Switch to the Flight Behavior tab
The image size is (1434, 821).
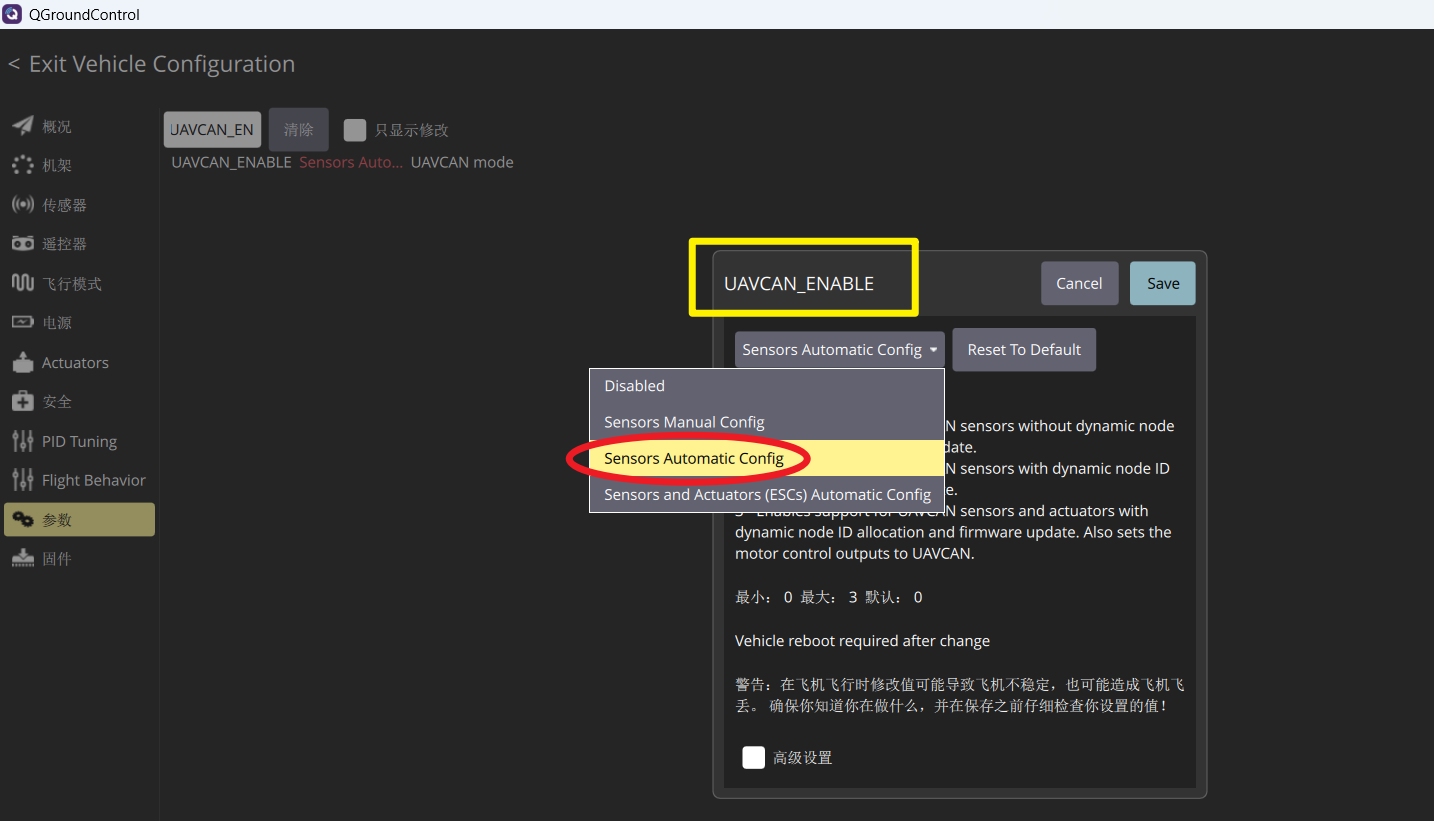click(x=79, y=480)
